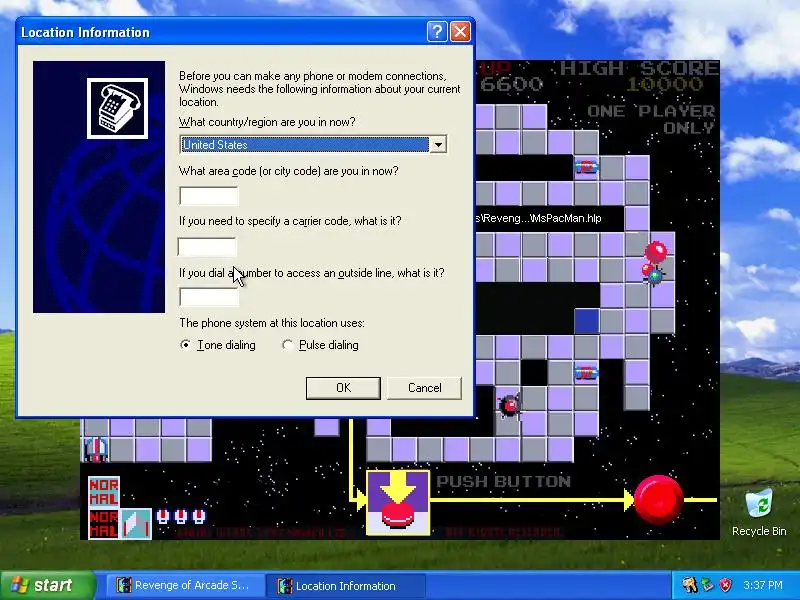
Task: Select the Pulse dialing radio button
Action: [287, 345]
